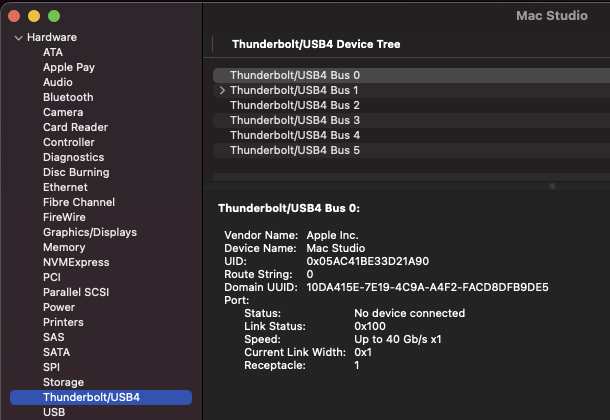Screen dimensions: 610x420
Task: Select Thunderbolt/USB4 Bus 4 row
Action: [411, 135]
